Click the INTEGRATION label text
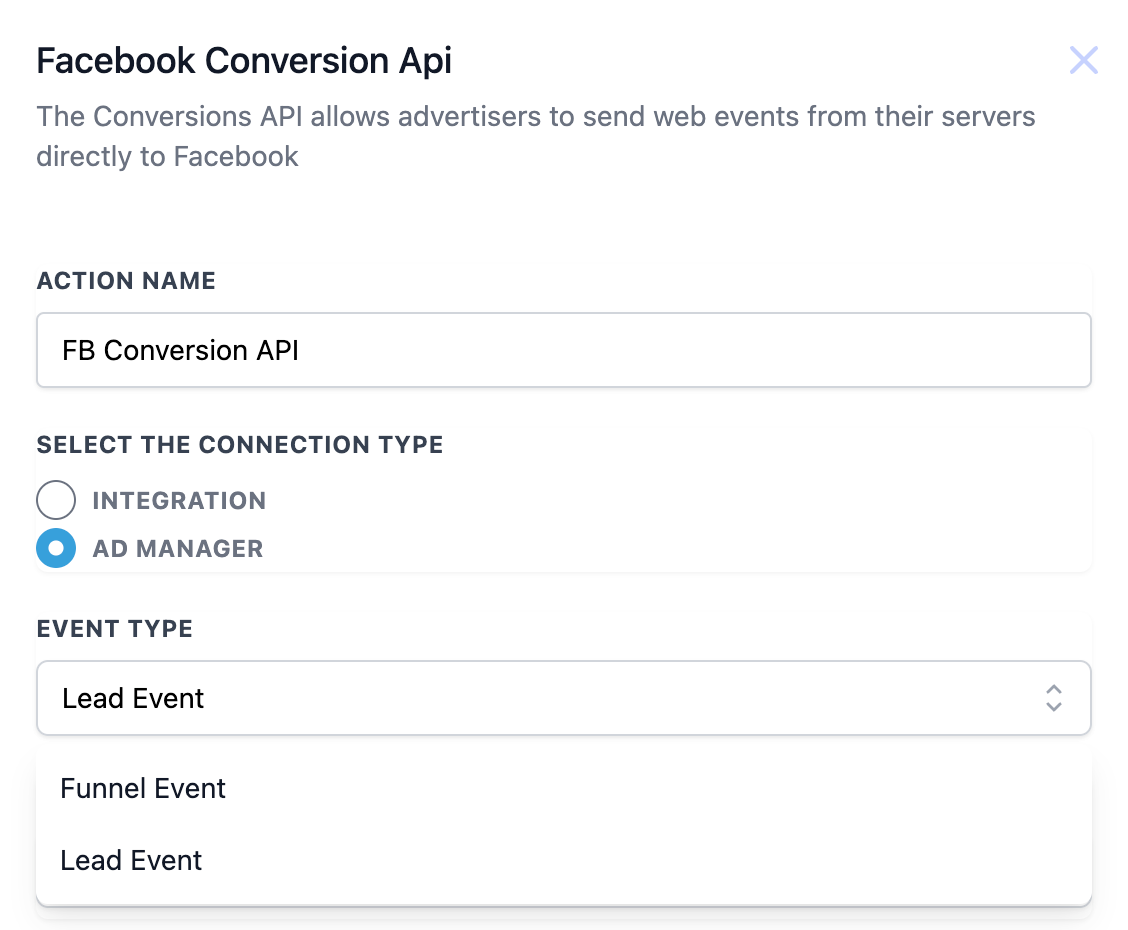1128x930 pixels. pos(179,501)
